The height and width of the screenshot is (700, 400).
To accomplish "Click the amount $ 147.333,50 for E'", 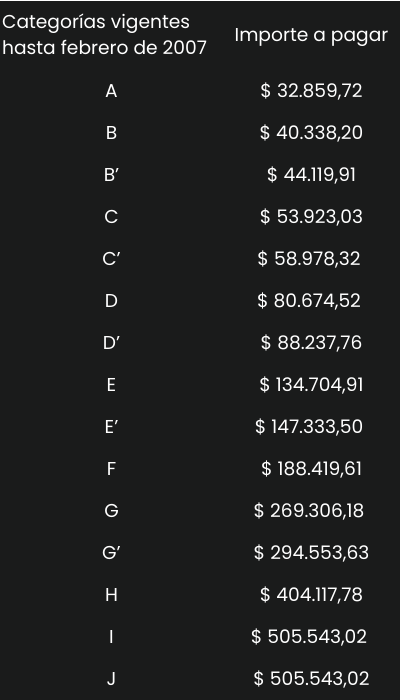I will coord(309,426).
